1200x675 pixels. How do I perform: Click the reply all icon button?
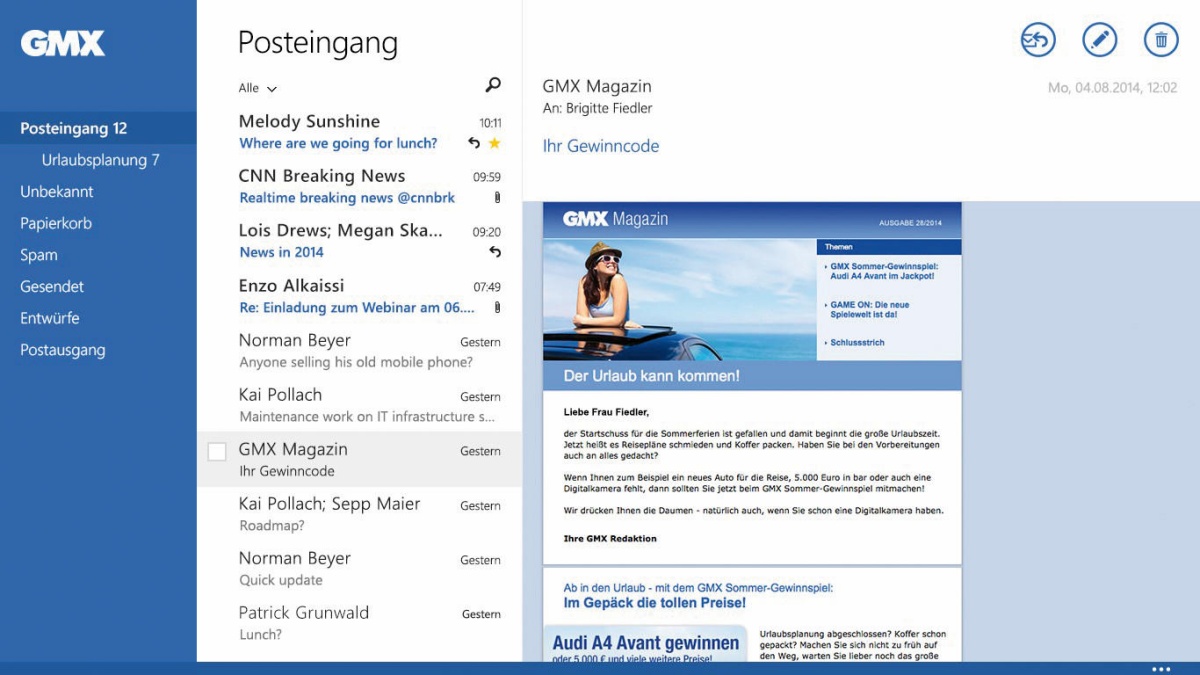click(x=1038, y=40)
